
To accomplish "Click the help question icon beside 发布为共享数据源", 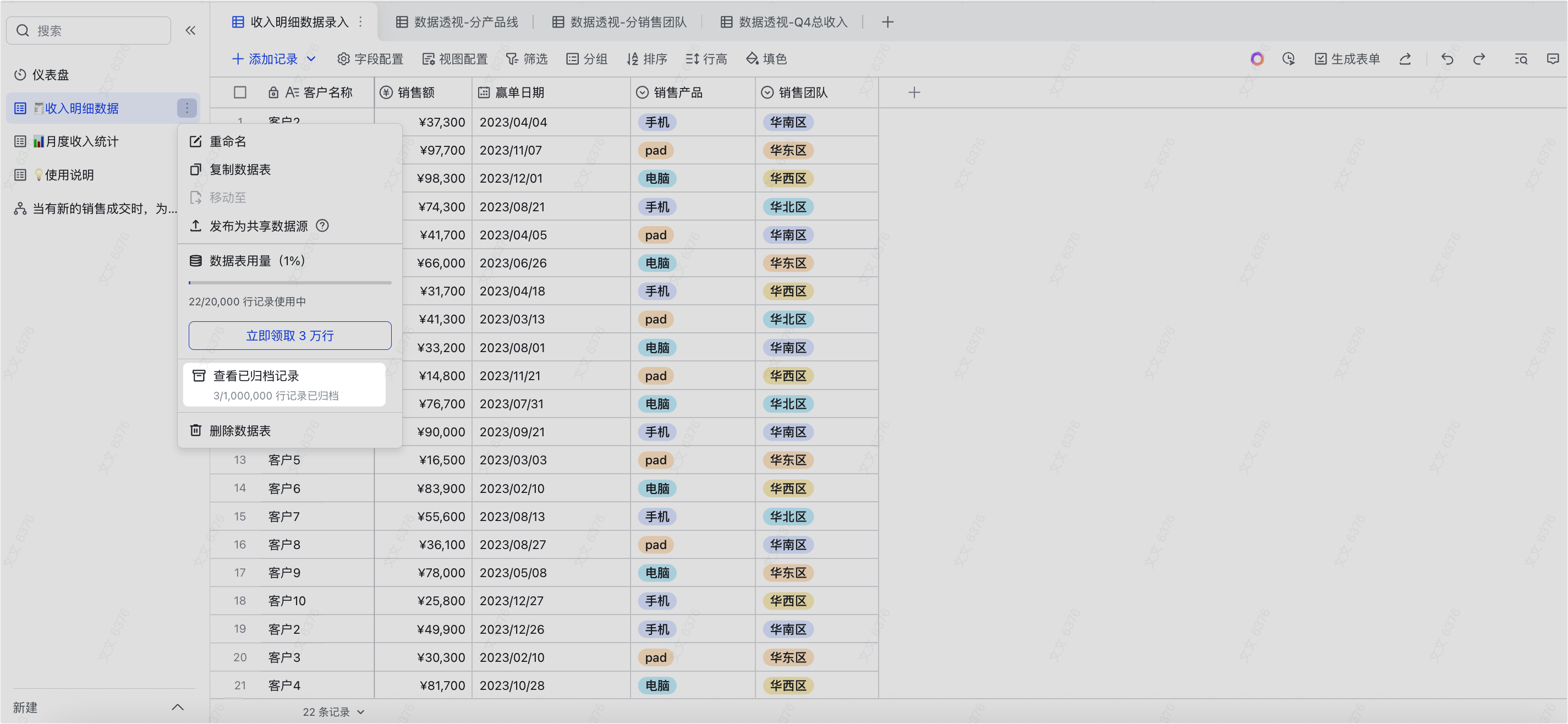I will [x=322, y=226].
